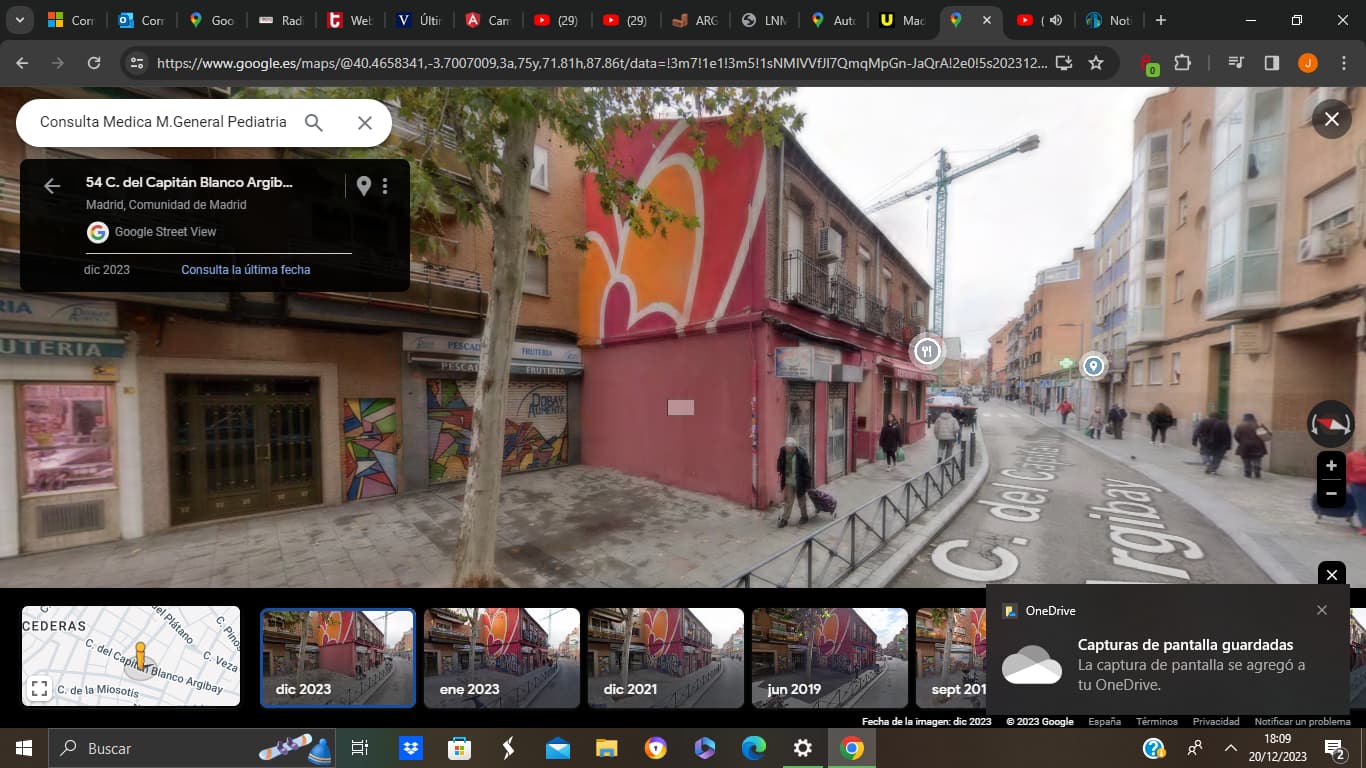Screen dimensions: 1366x768
Task: Open the Chrome tab search dropdown arrow
Action: point(19,20)
